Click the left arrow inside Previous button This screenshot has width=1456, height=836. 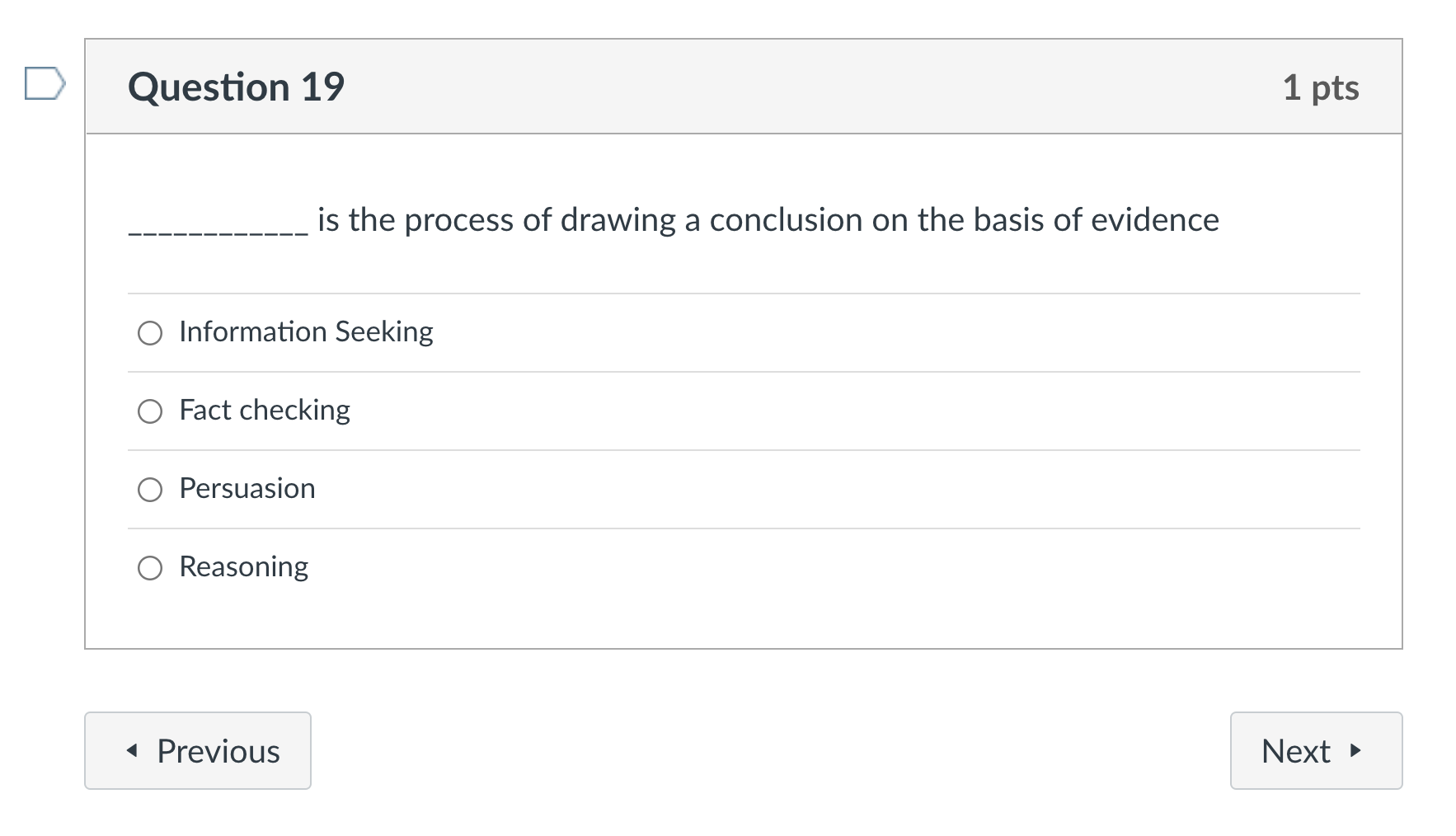click(133, 750)
